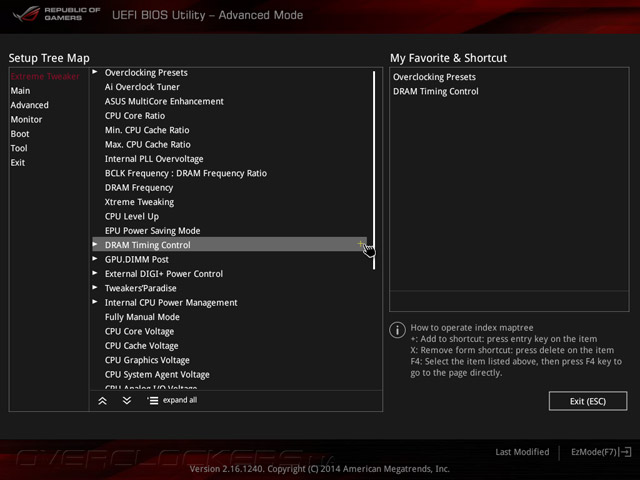Image resolution: width=640 pixels, height=480 pixels.
Task: Click the expand all label
Action: tap(180, 400)
